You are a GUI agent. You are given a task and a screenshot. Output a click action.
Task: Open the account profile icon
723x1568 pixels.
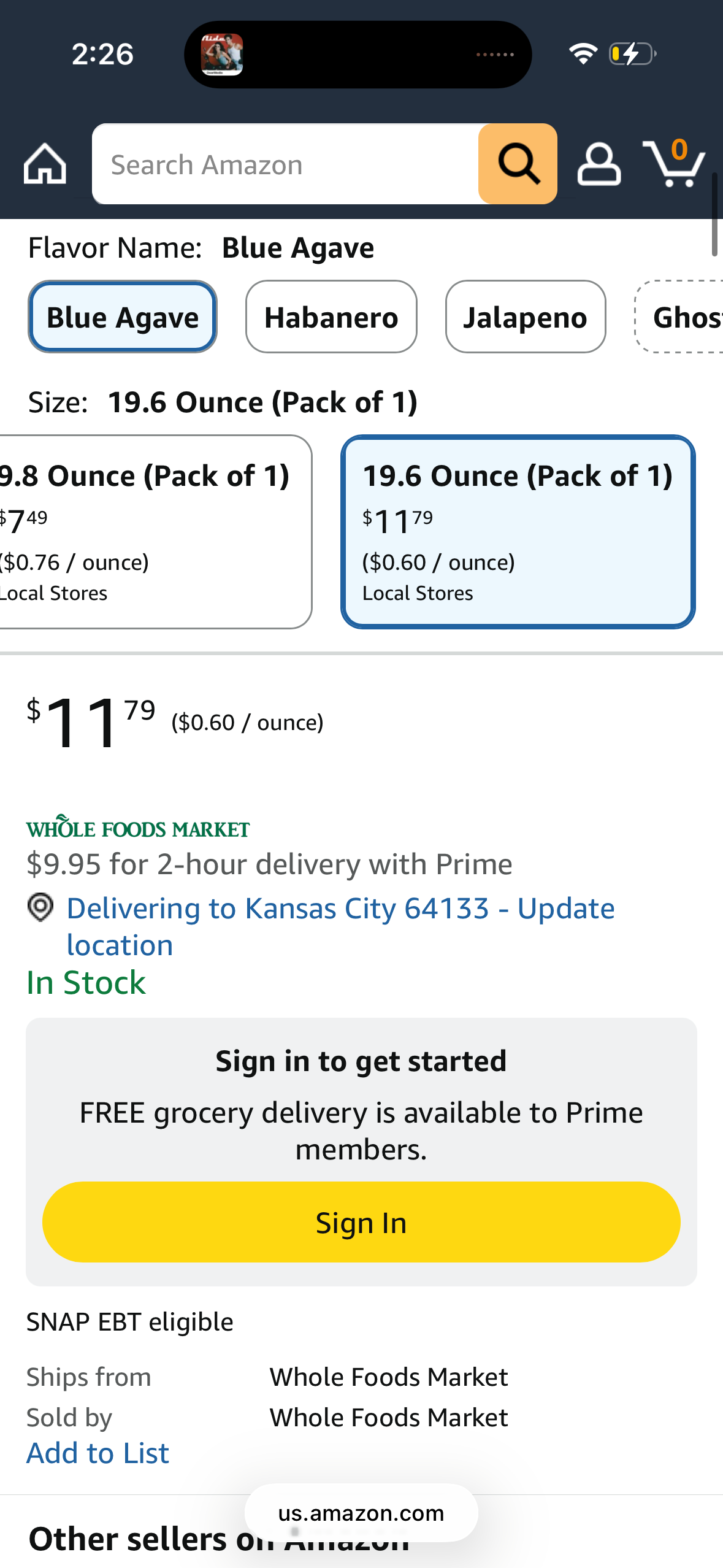click(599, 164)
